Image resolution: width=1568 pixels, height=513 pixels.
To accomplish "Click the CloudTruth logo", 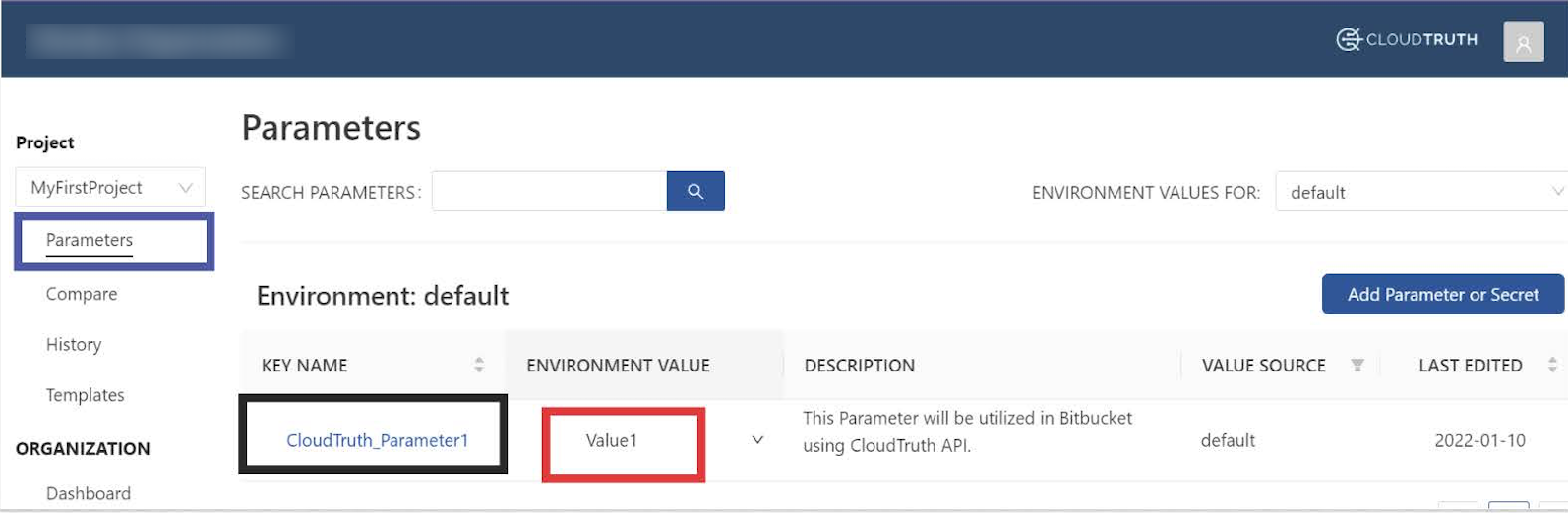I will coord(1407,39).
